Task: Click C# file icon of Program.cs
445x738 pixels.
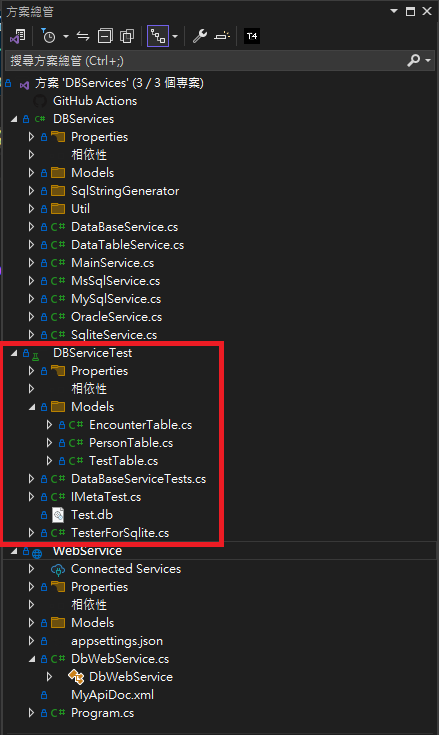Action: [x=58, y=713]
